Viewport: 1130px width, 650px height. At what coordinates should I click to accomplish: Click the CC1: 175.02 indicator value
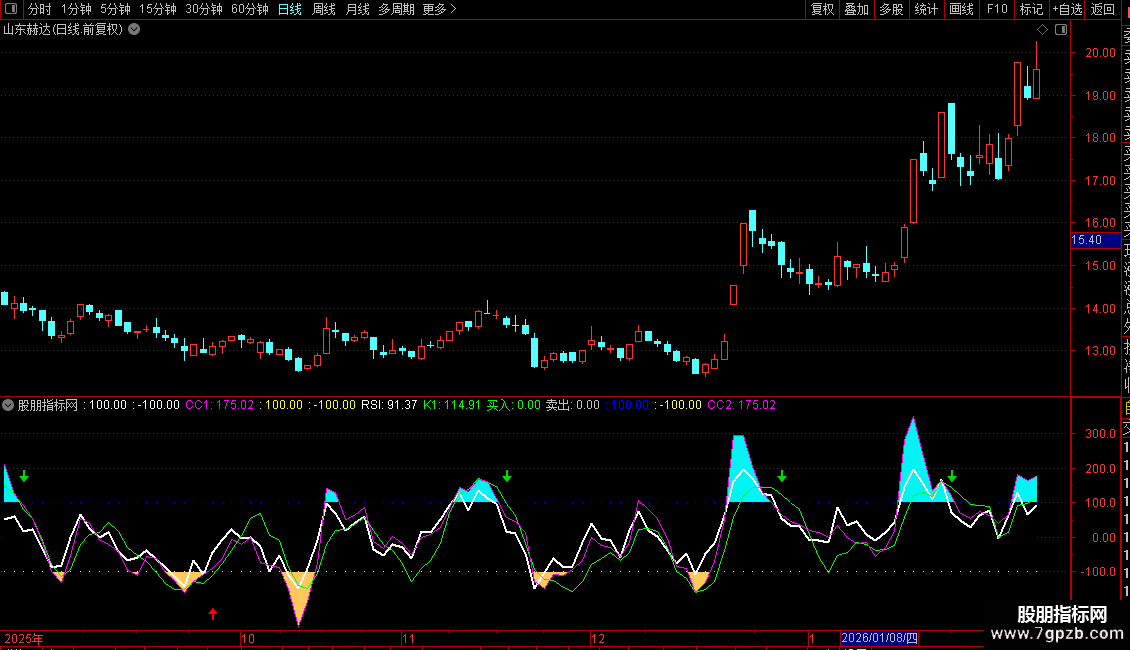[x=220, y=405]
